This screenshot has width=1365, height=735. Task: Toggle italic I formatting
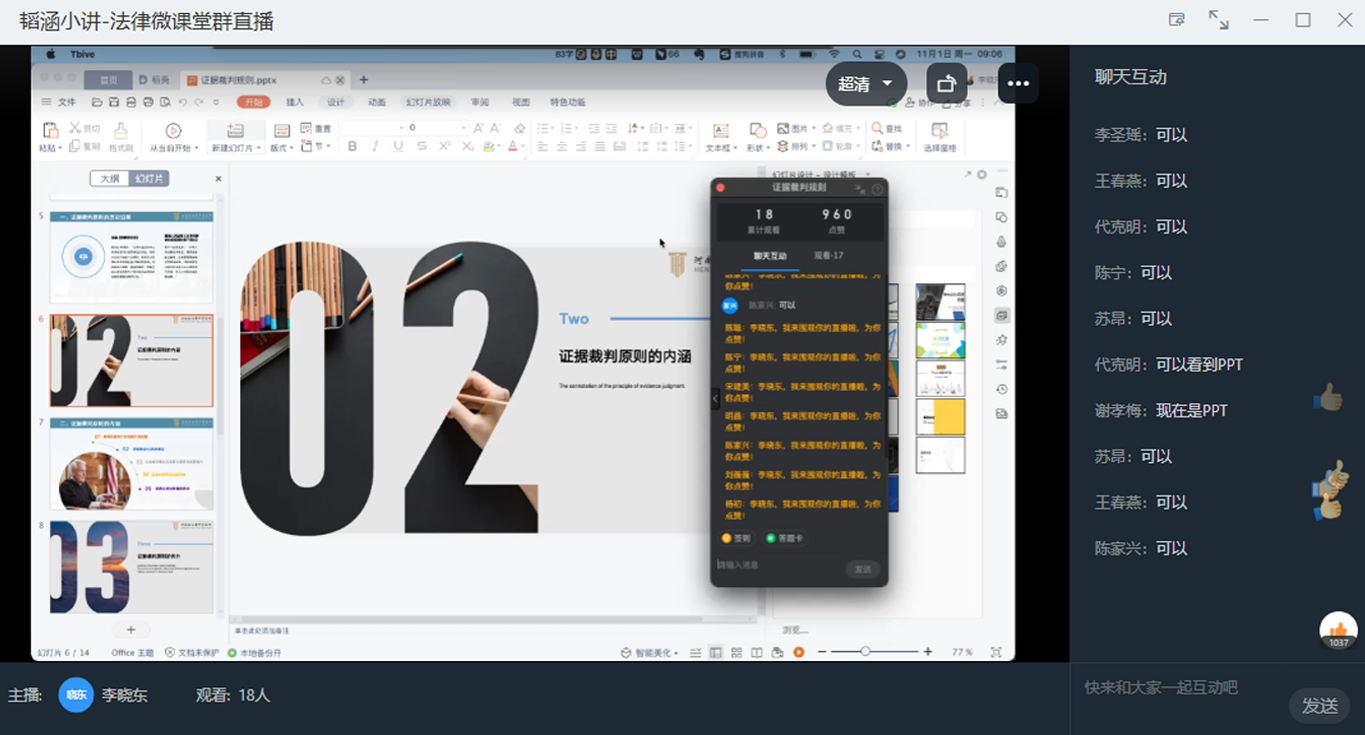[x=375, y=146]
